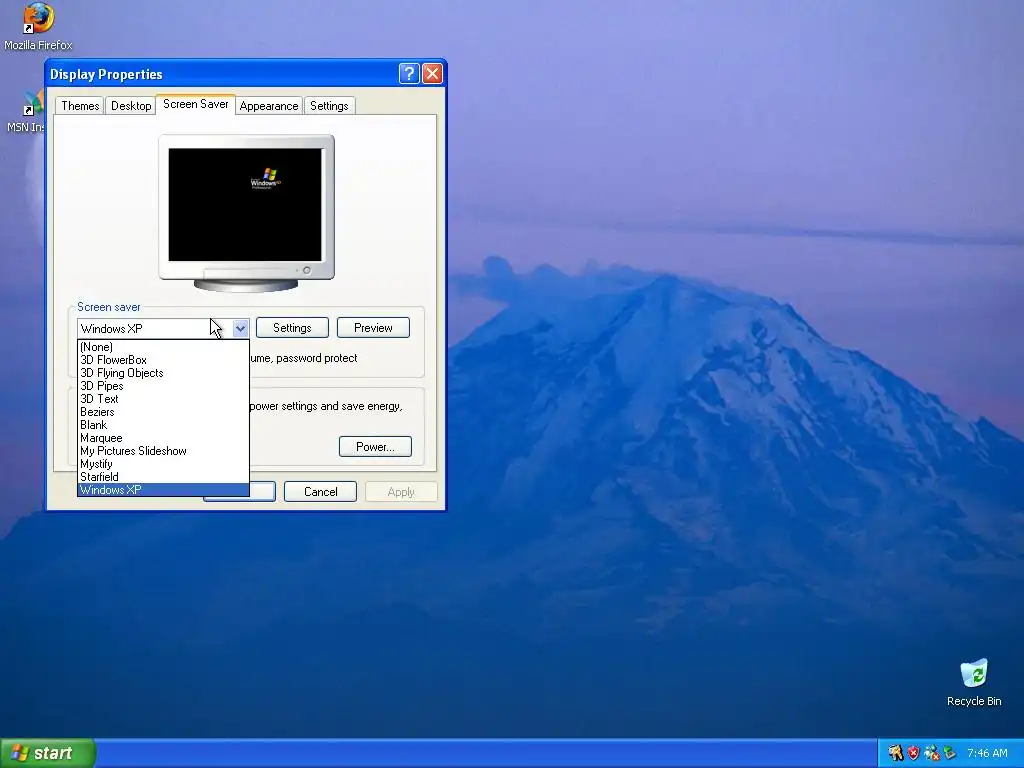Viewport: 1024px width, 768px height.
Task: Open the red Security Center shield alert
Action: 913,753
